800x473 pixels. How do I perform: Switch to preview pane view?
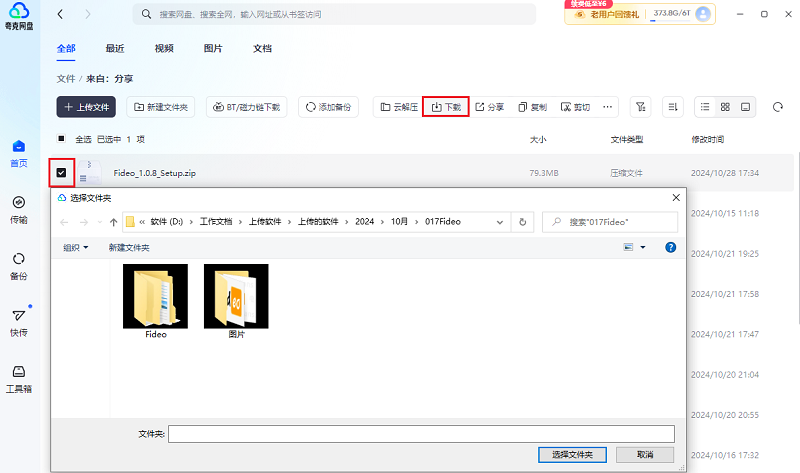(x=745, y=107)
